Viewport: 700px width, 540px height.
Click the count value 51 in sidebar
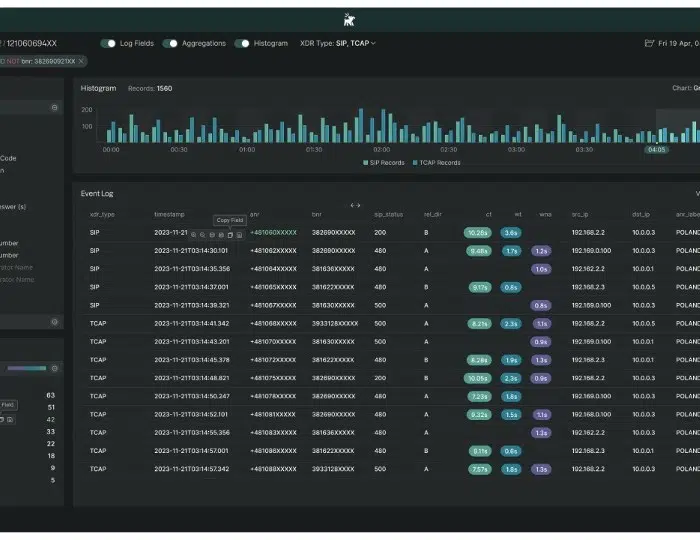click(51, 407)
